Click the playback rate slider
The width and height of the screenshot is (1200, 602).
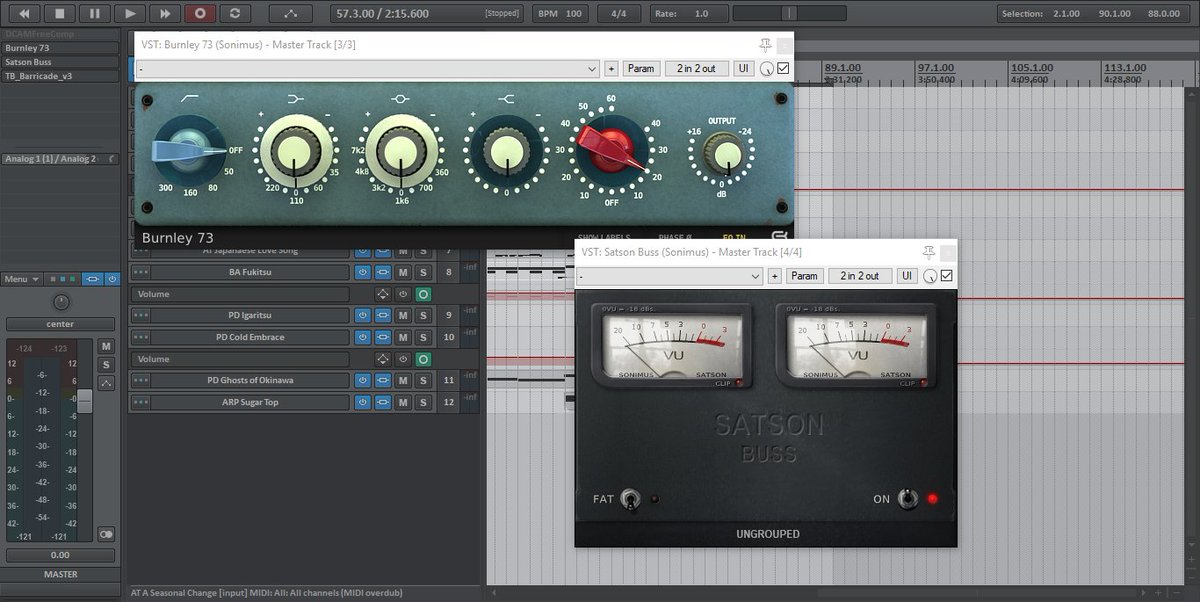(x=790, y=14)
